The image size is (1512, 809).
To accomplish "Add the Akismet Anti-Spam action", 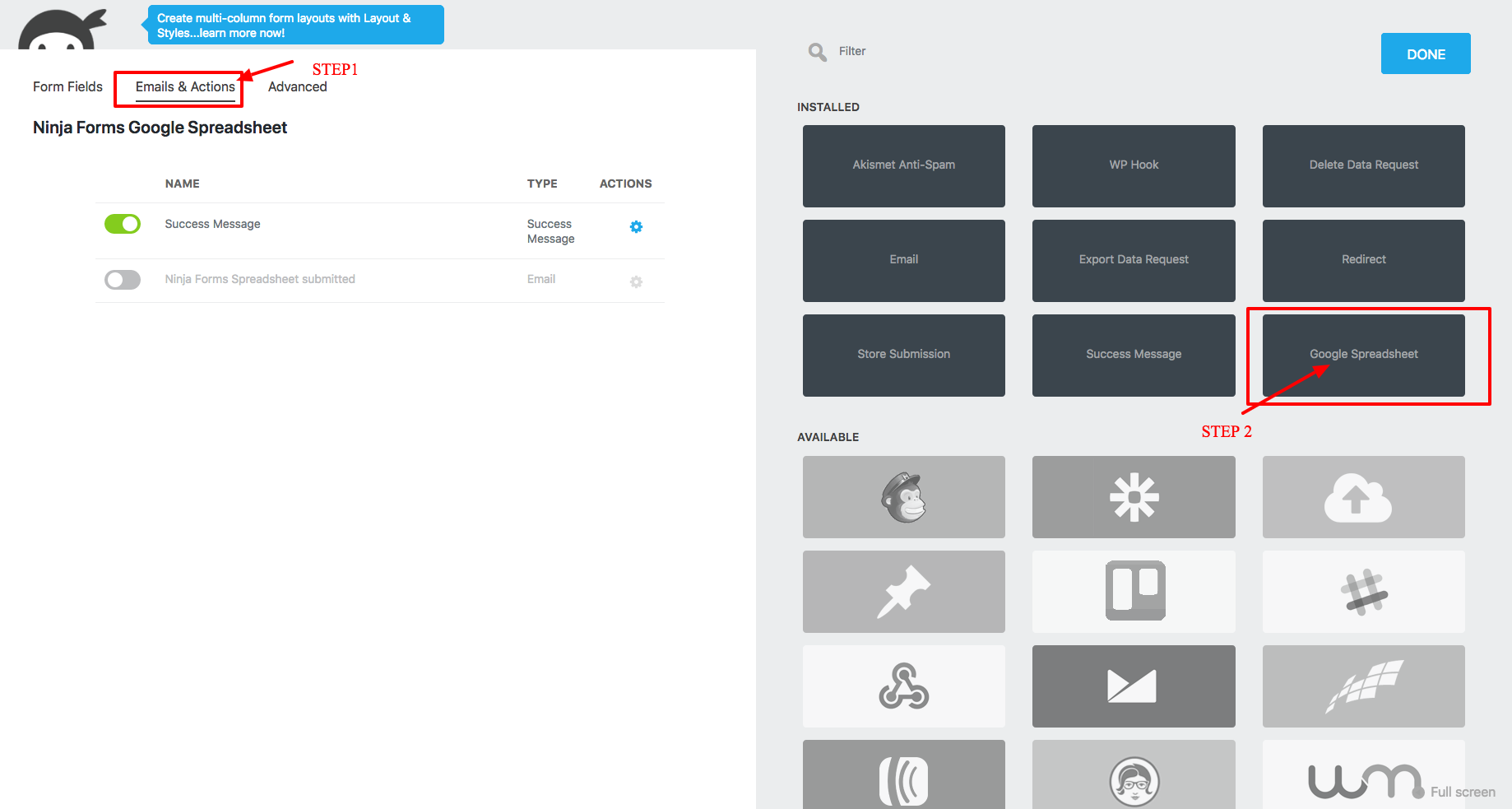I will [x=903, y=166].
